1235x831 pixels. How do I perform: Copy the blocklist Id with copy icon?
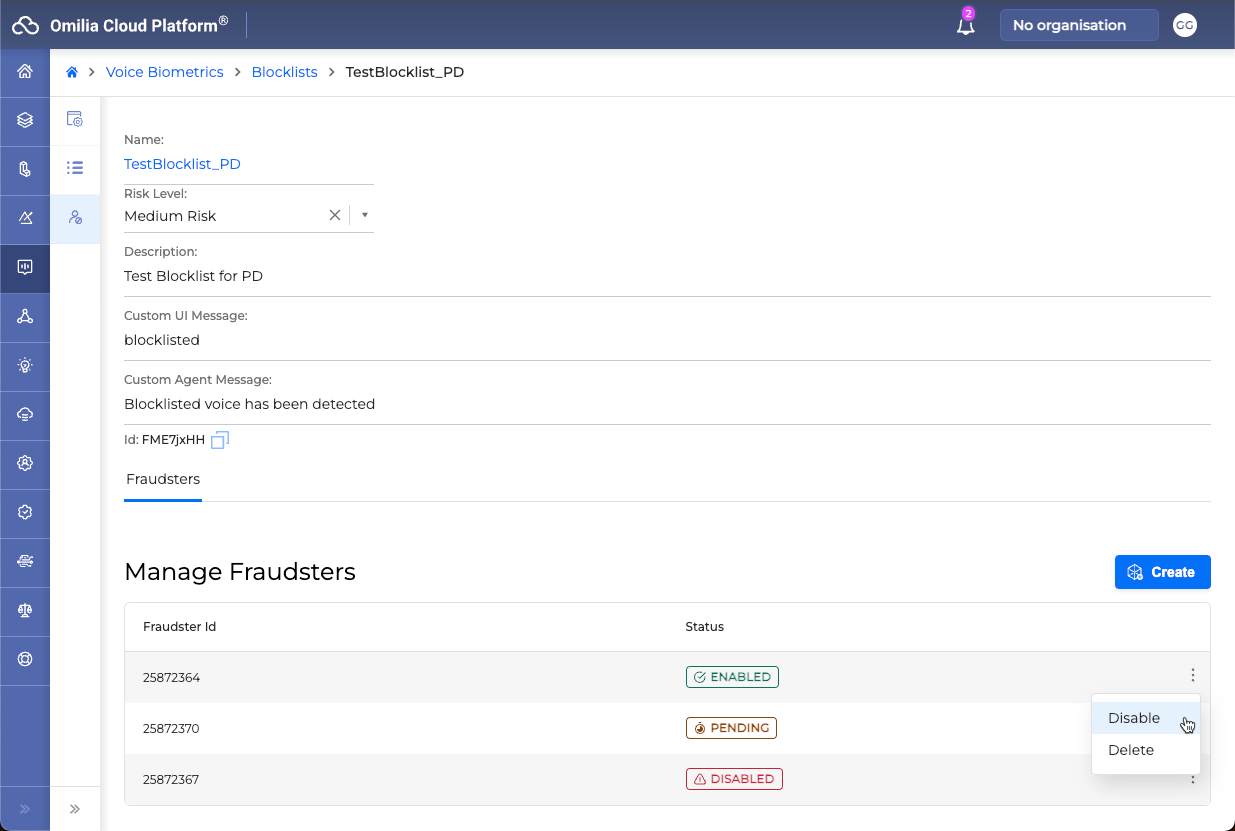(220, 440)
